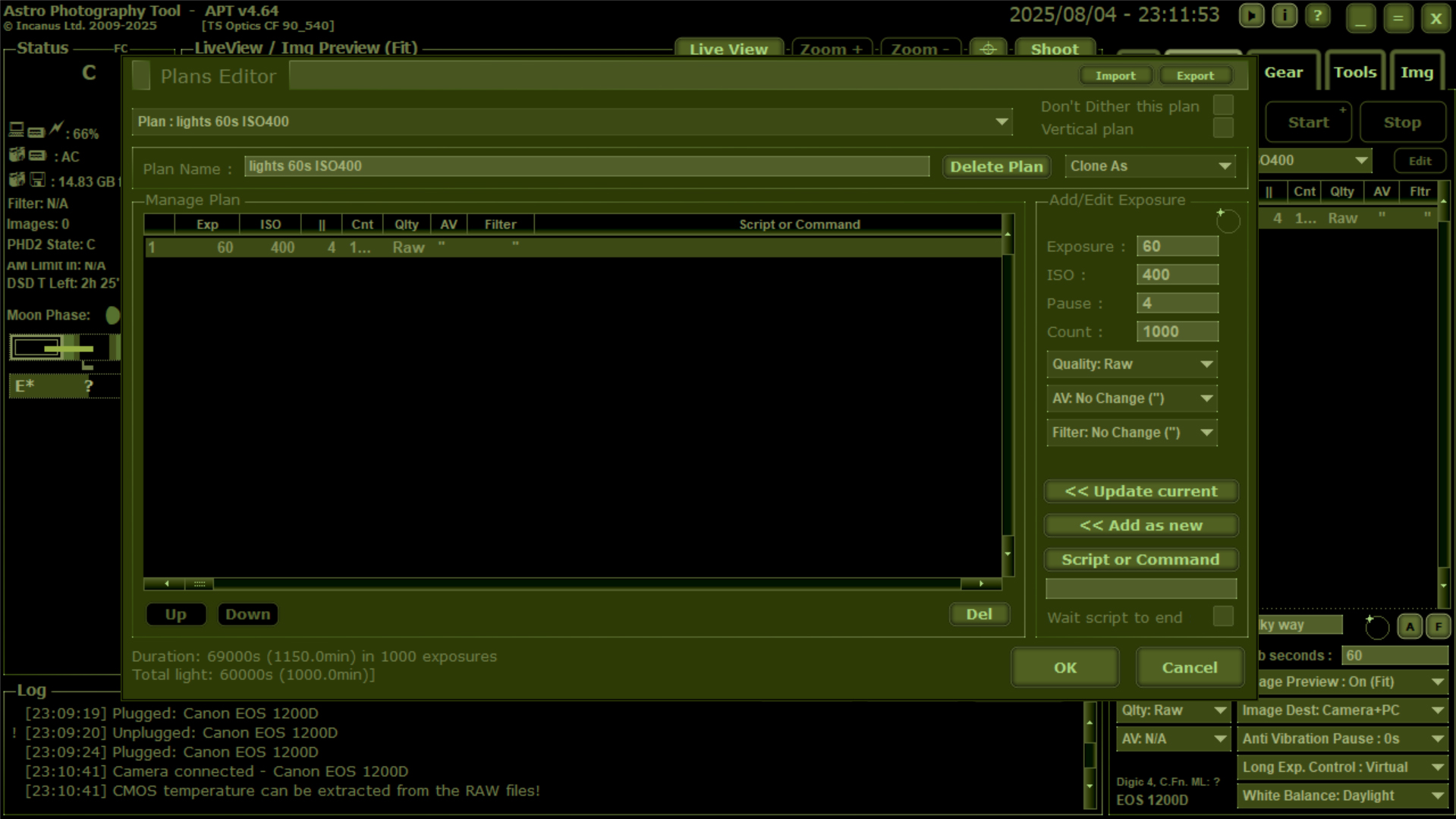Image resolution: width=1456 pixels, height=819 pixels.
Task: Click the Plan Name input field
Action: [x=586, y=166]
